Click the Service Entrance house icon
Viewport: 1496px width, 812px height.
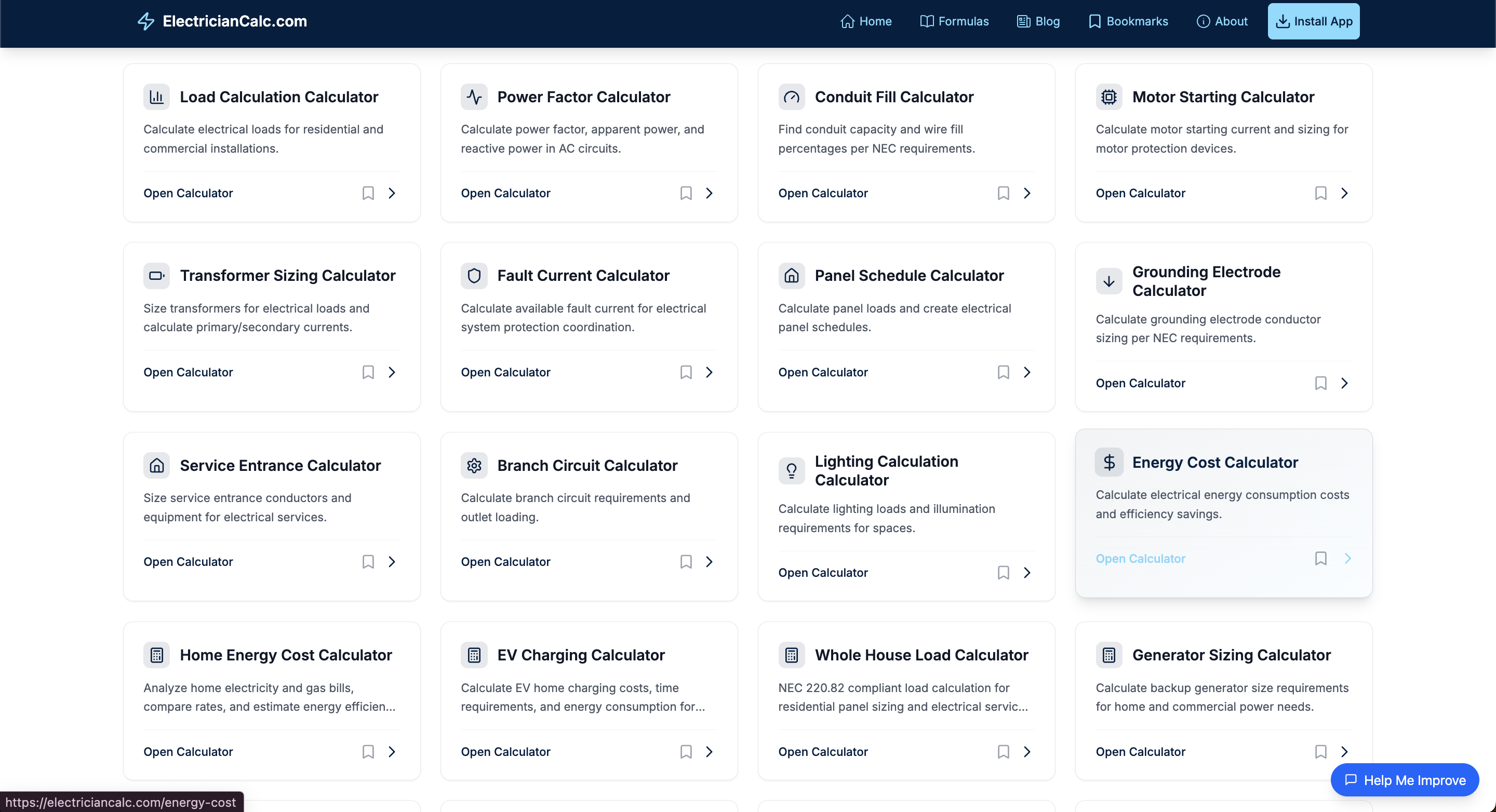point(156,466)
